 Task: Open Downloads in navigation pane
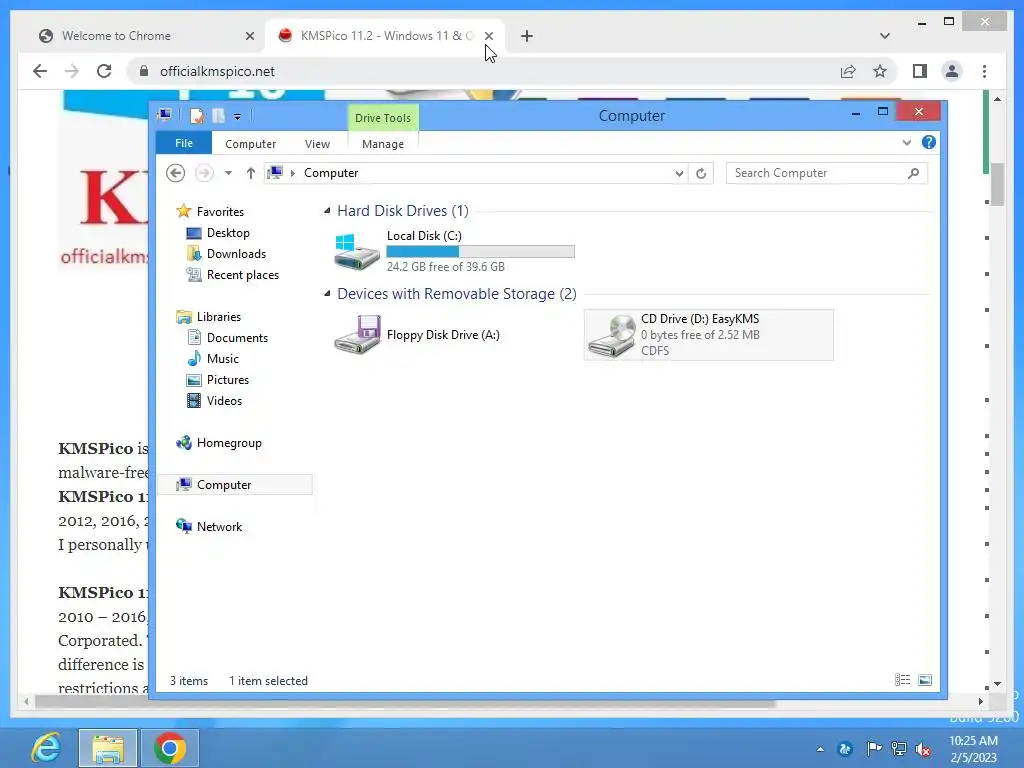tap(236, 253)
